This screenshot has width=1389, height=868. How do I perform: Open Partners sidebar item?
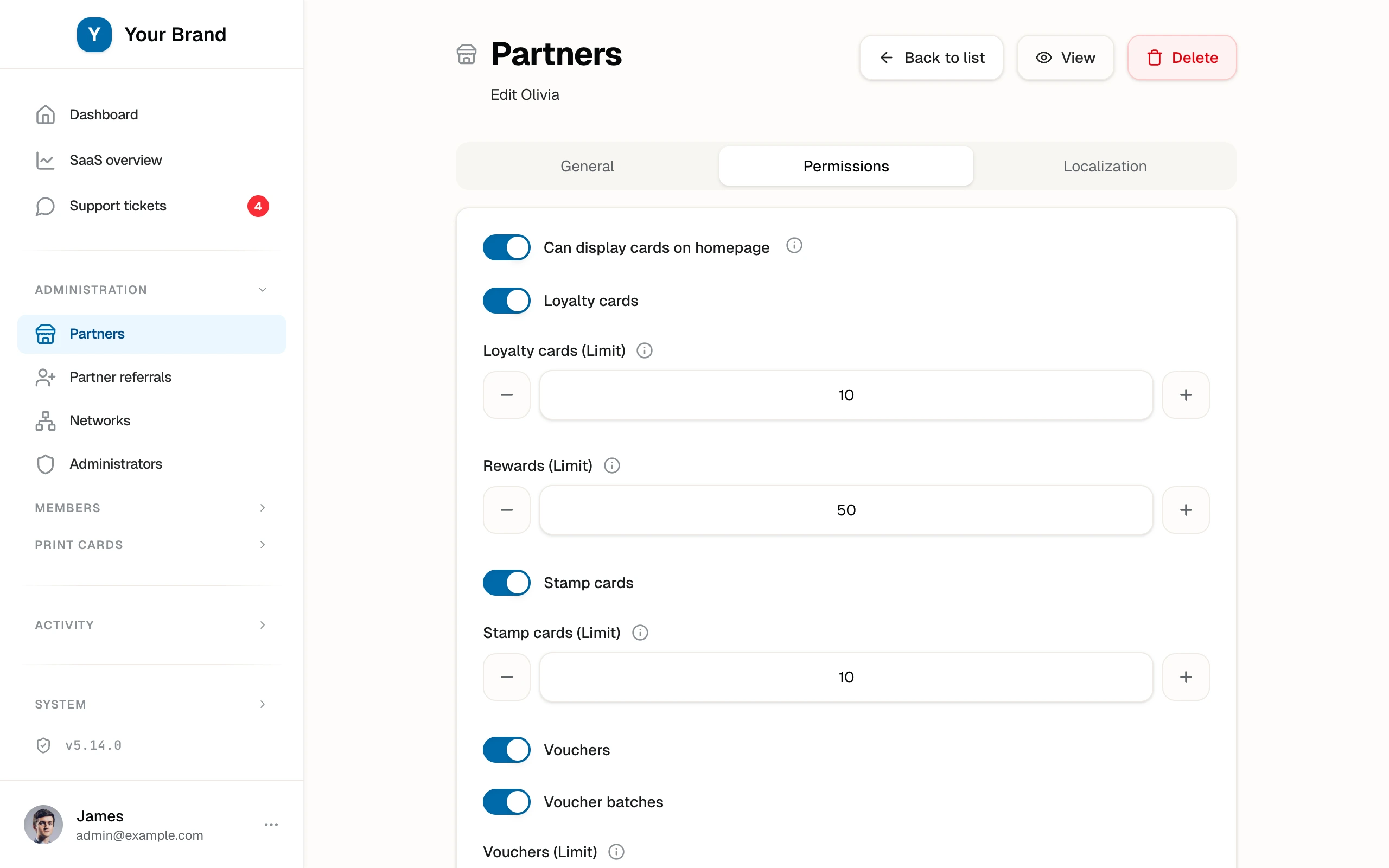tap(151, 334)
